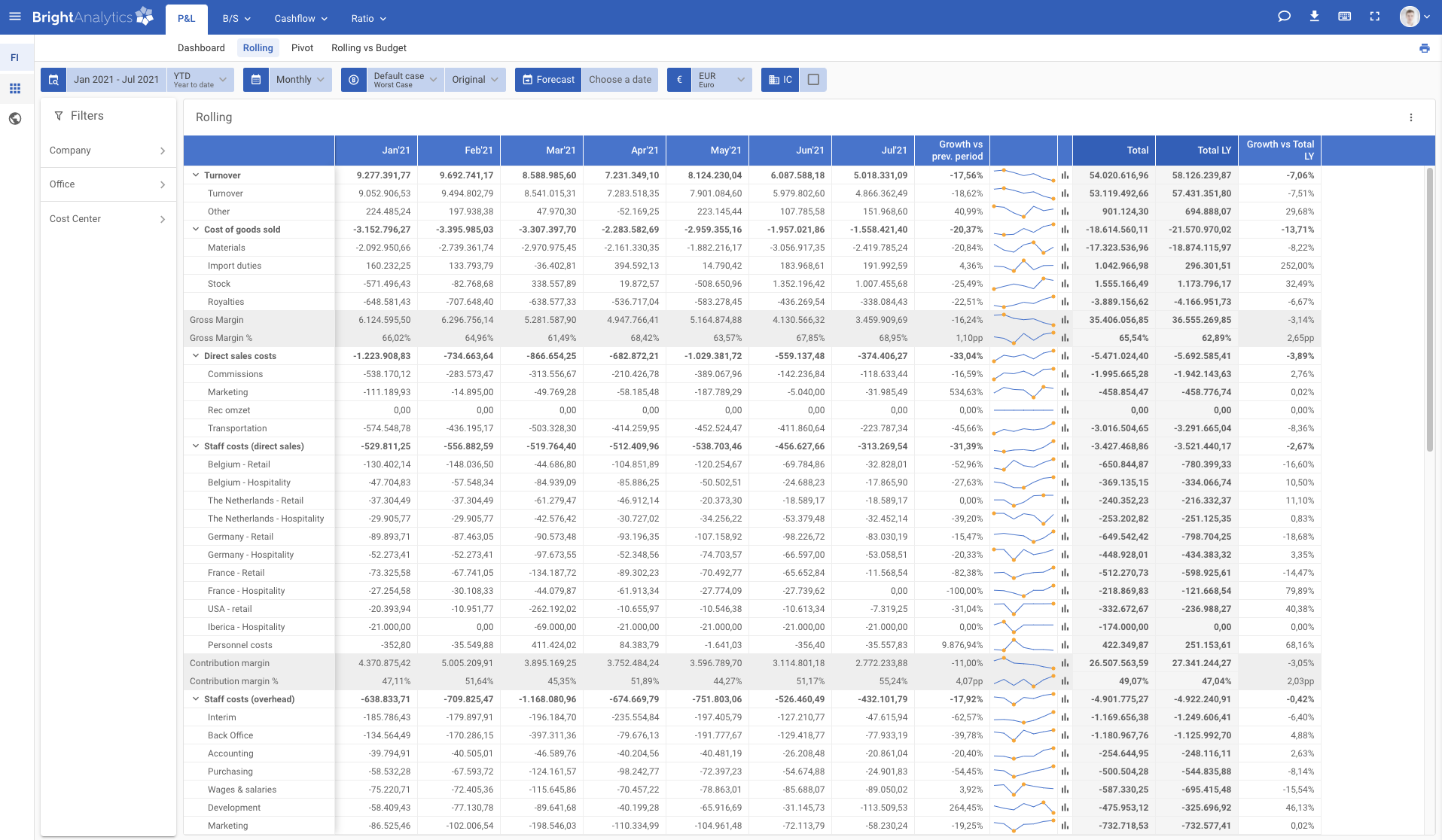Screen dimensions: 1442x840
Task: Enter fullscreen mode
Action: click(x=1375, y=16)
